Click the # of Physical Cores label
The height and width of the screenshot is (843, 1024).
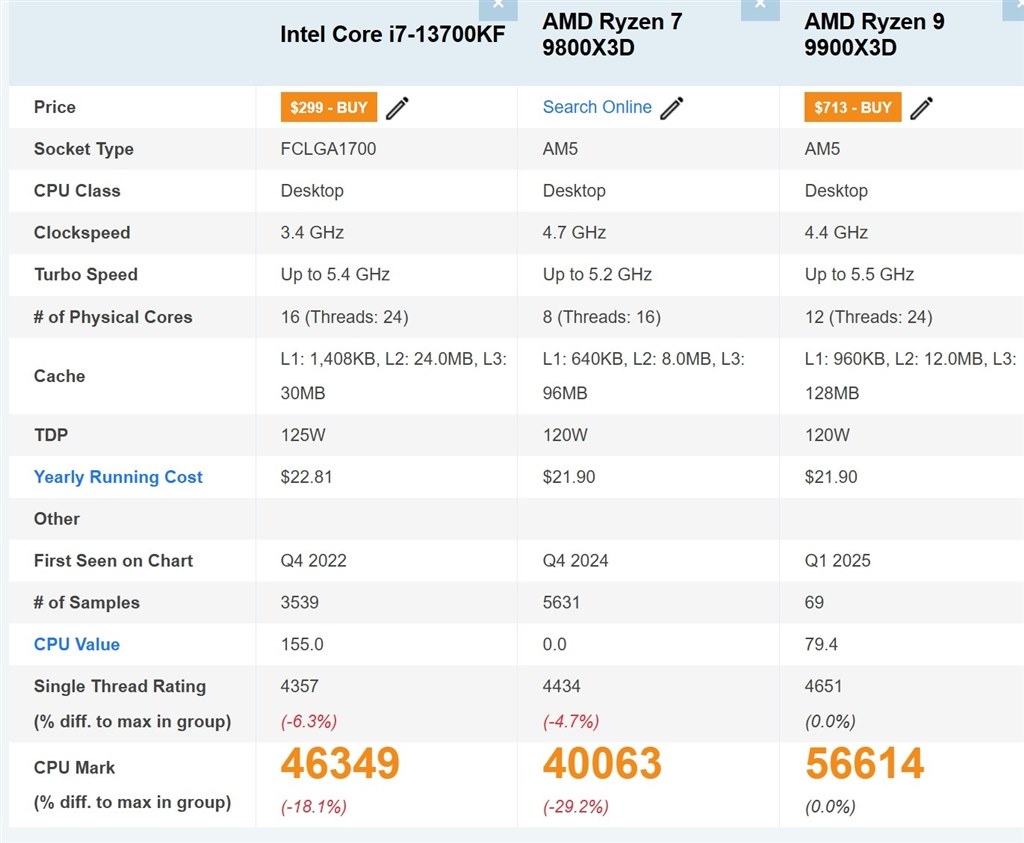(113, 317)
